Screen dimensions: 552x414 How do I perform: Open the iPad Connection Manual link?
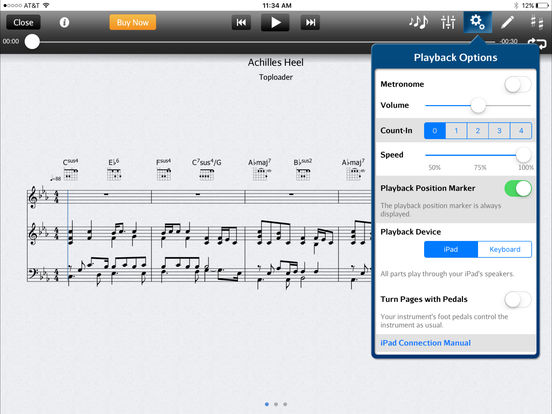coord(425,343)
